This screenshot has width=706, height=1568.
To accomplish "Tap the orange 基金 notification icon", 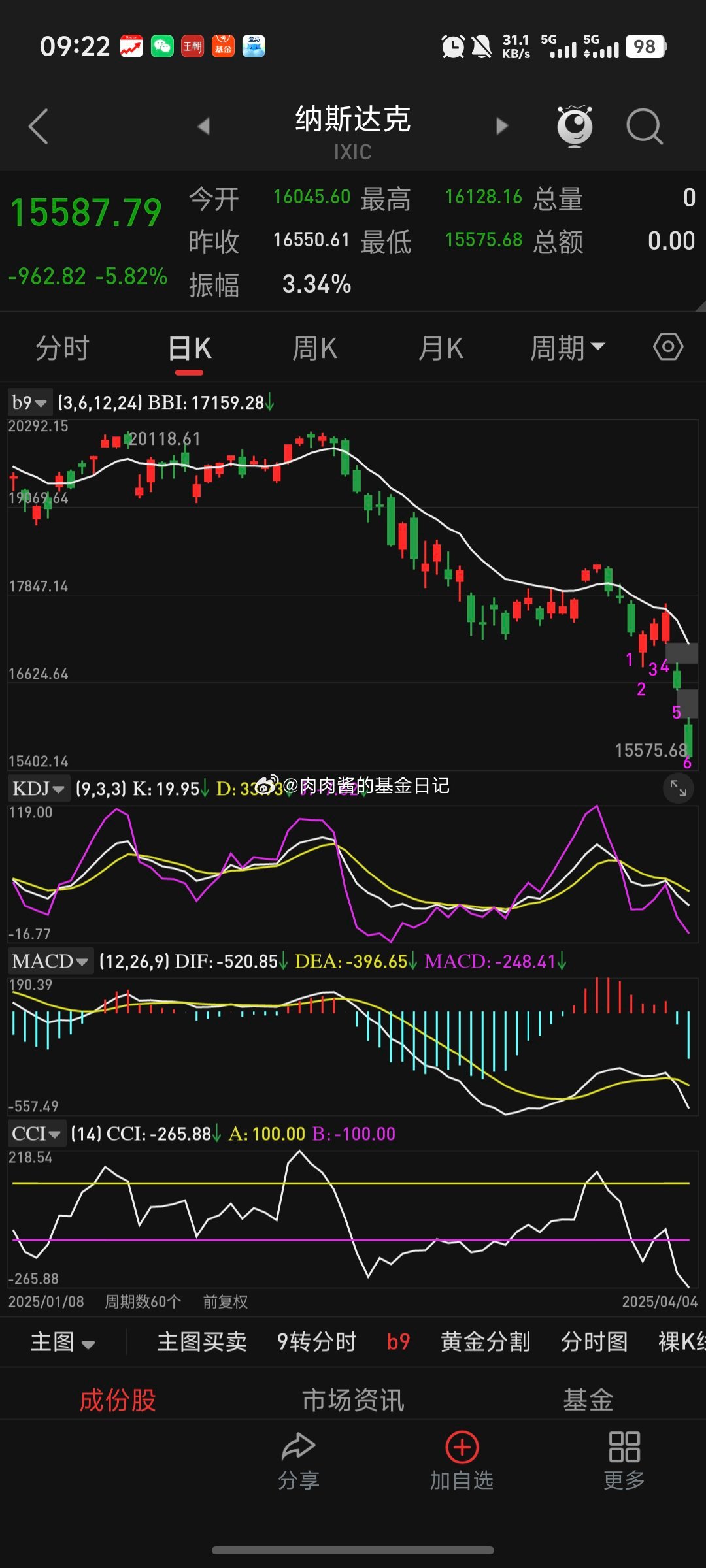I will click(x=223, y=46).
